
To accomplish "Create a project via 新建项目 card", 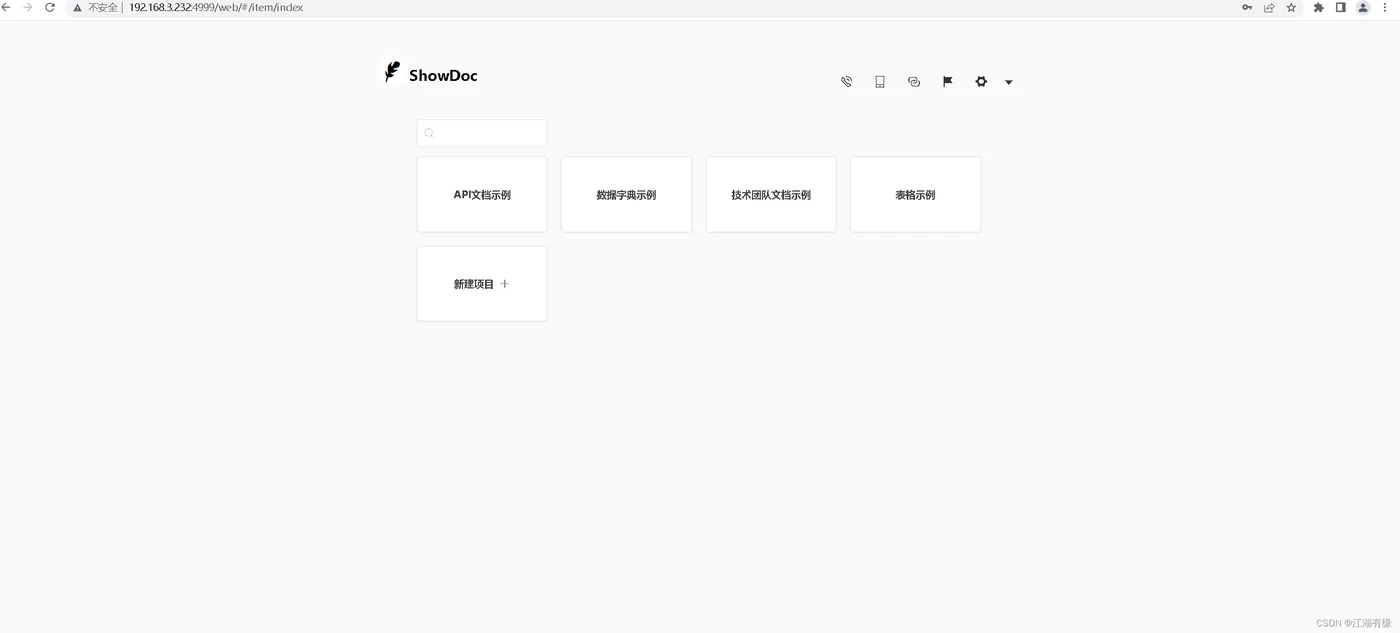I will [x=482, y=284].
